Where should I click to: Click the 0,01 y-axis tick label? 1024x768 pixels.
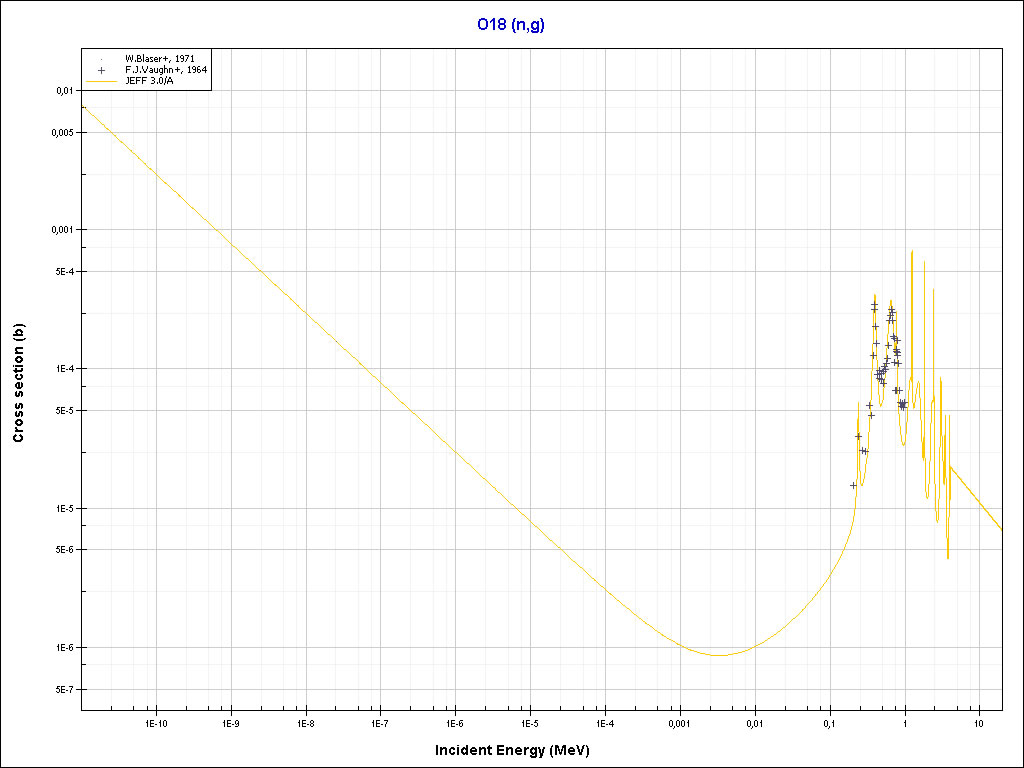64,91
